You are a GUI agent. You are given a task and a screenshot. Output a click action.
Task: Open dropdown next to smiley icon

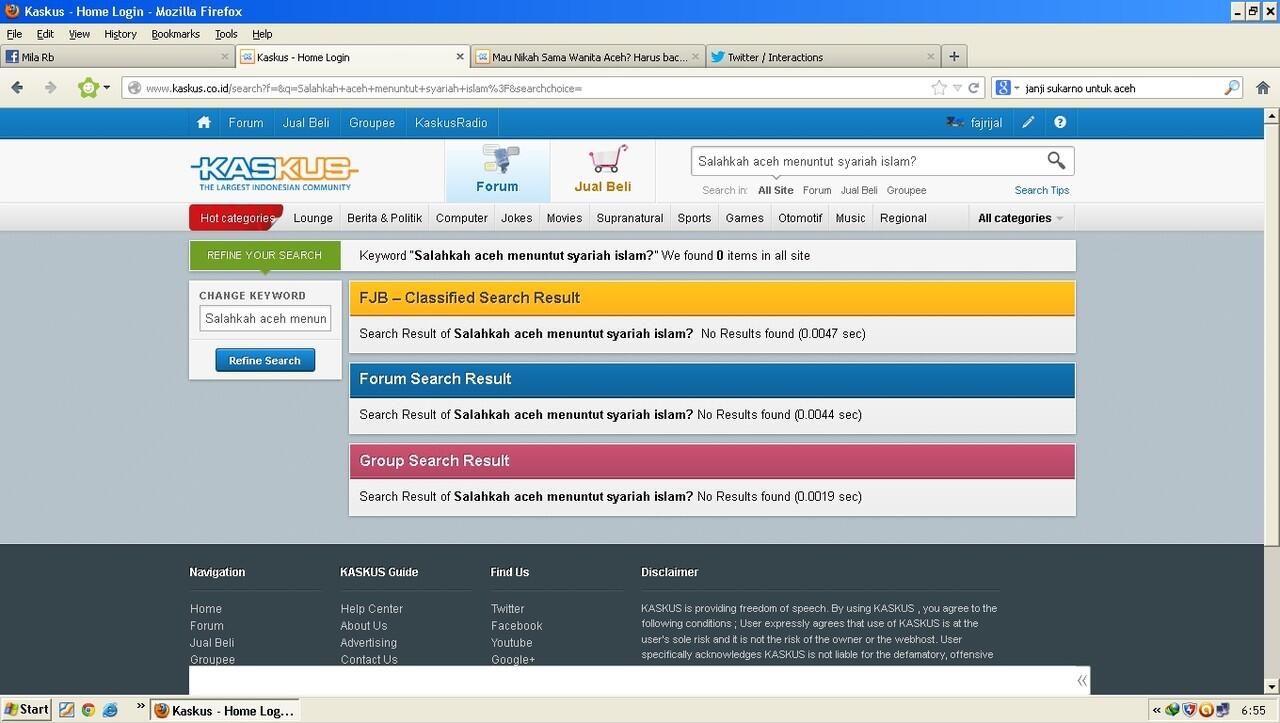click(x=107, y=88)
